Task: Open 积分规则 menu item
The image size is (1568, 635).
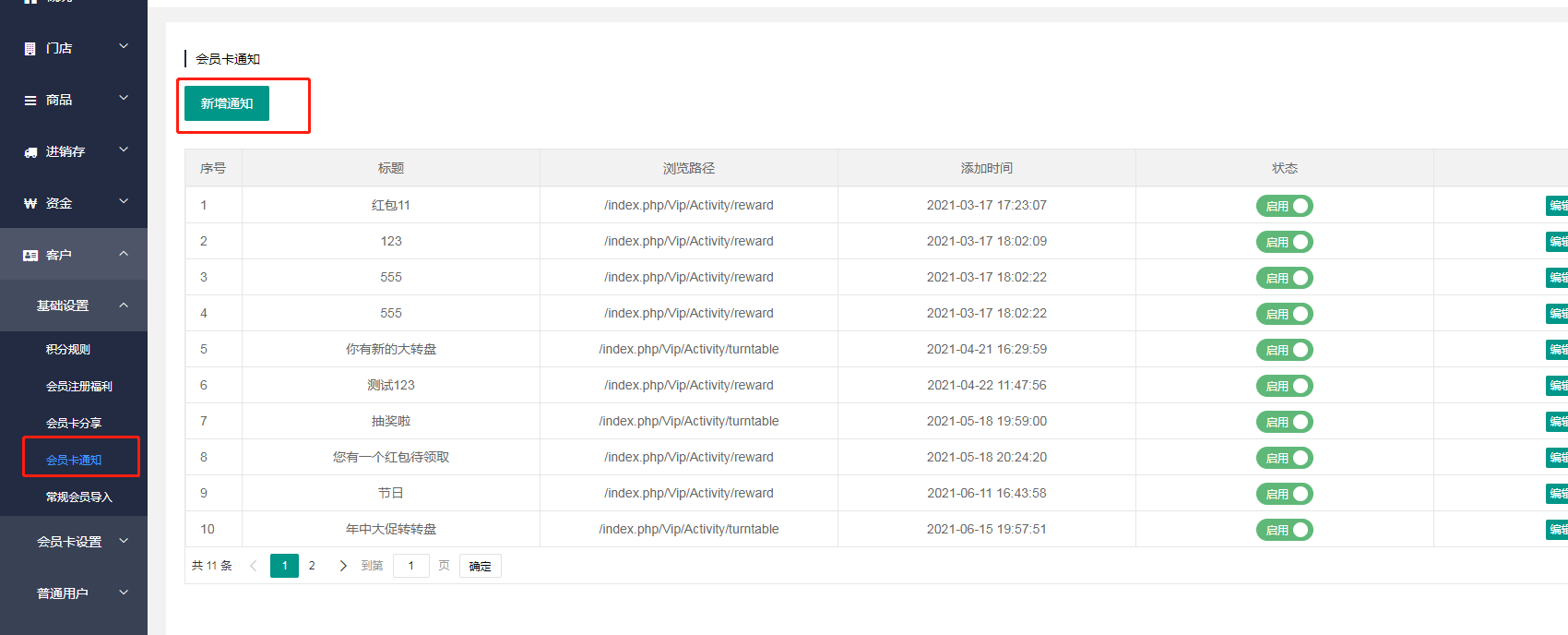Action: 68,350
